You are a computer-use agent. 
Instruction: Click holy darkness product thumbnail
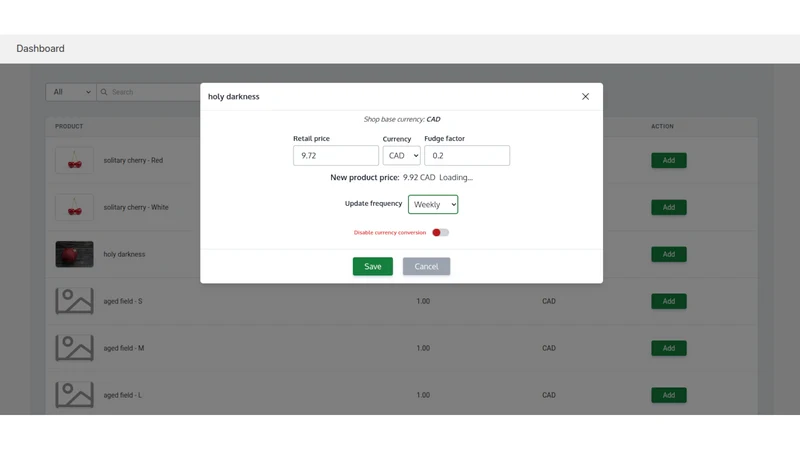[x=74, y=254]
